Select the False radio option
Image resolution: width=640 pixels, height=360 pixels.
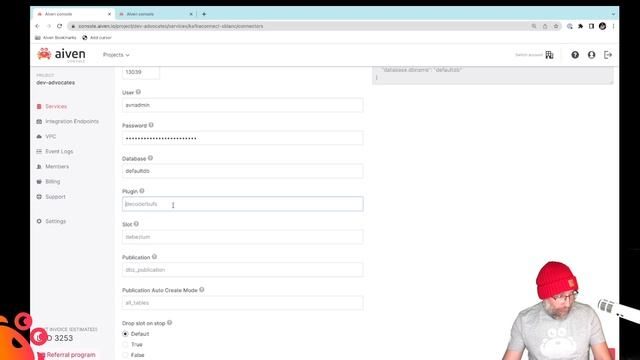point(125,355)
